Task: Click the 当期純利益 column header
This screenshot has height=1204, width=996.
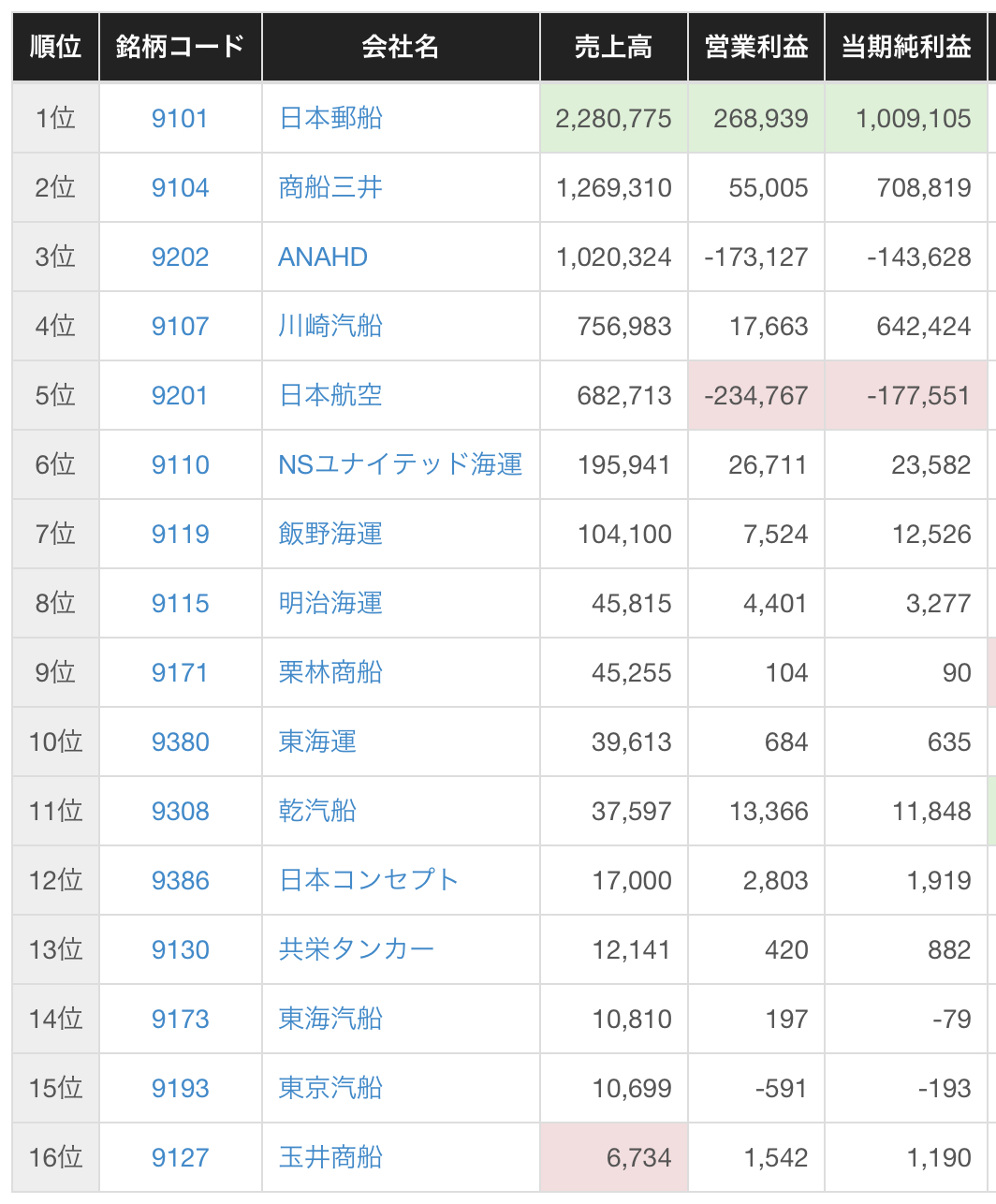Action: (x=905, y=47)
